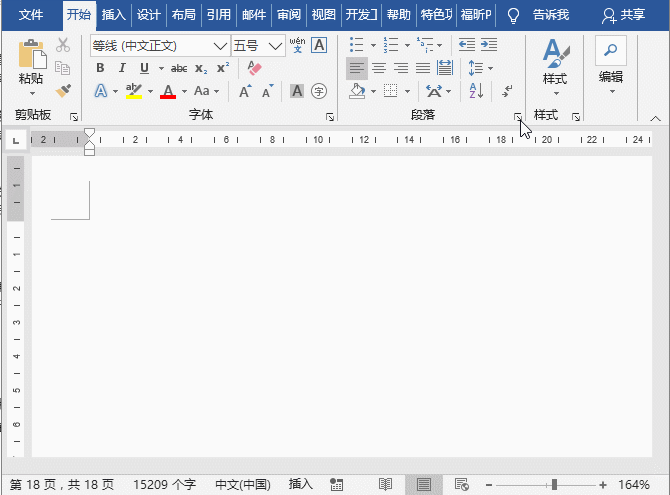
Task: Open line spacing dropdown
Action: 490,68
